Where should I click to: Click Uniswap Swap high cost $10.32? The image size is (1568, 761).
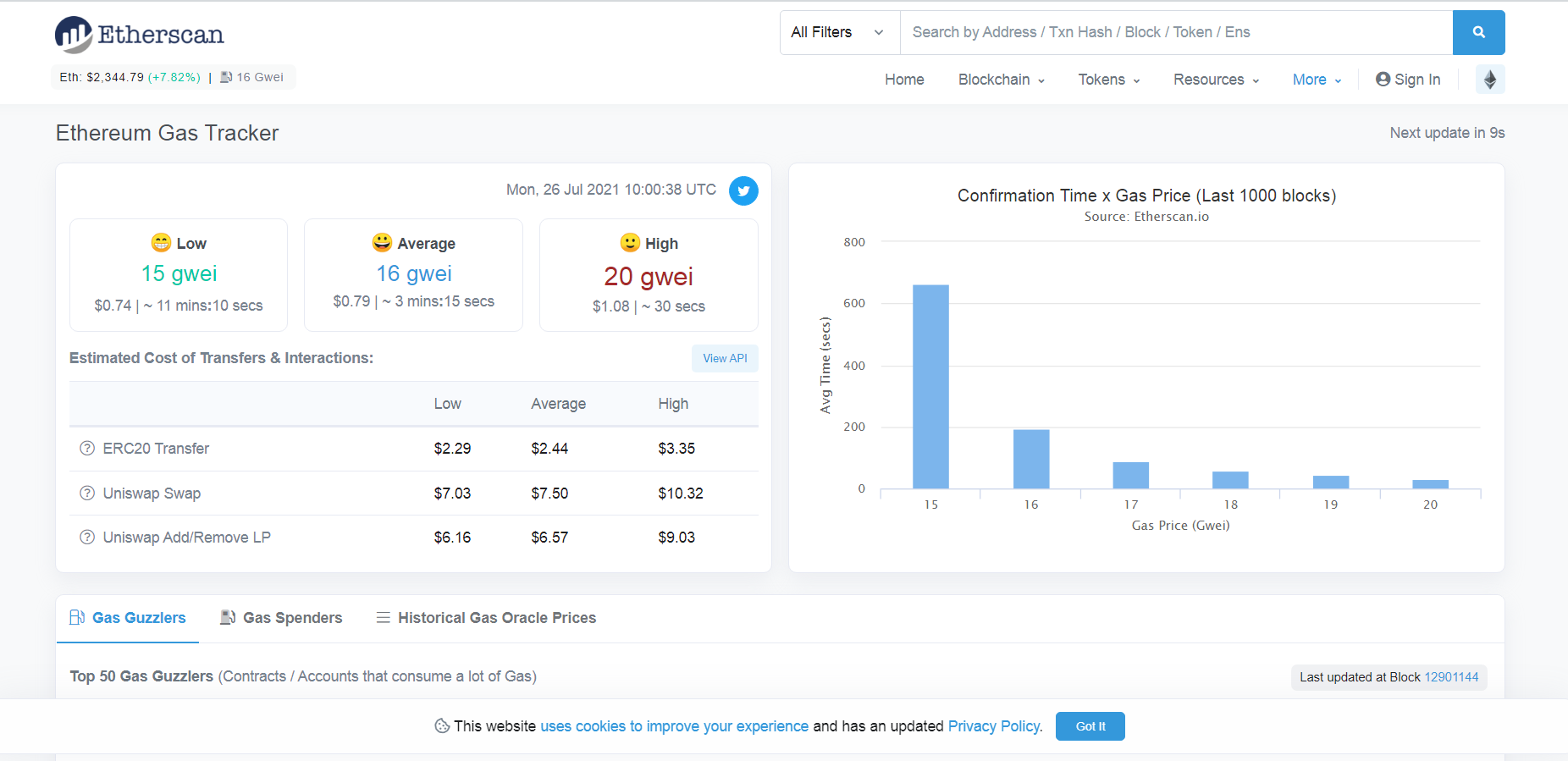681,494
